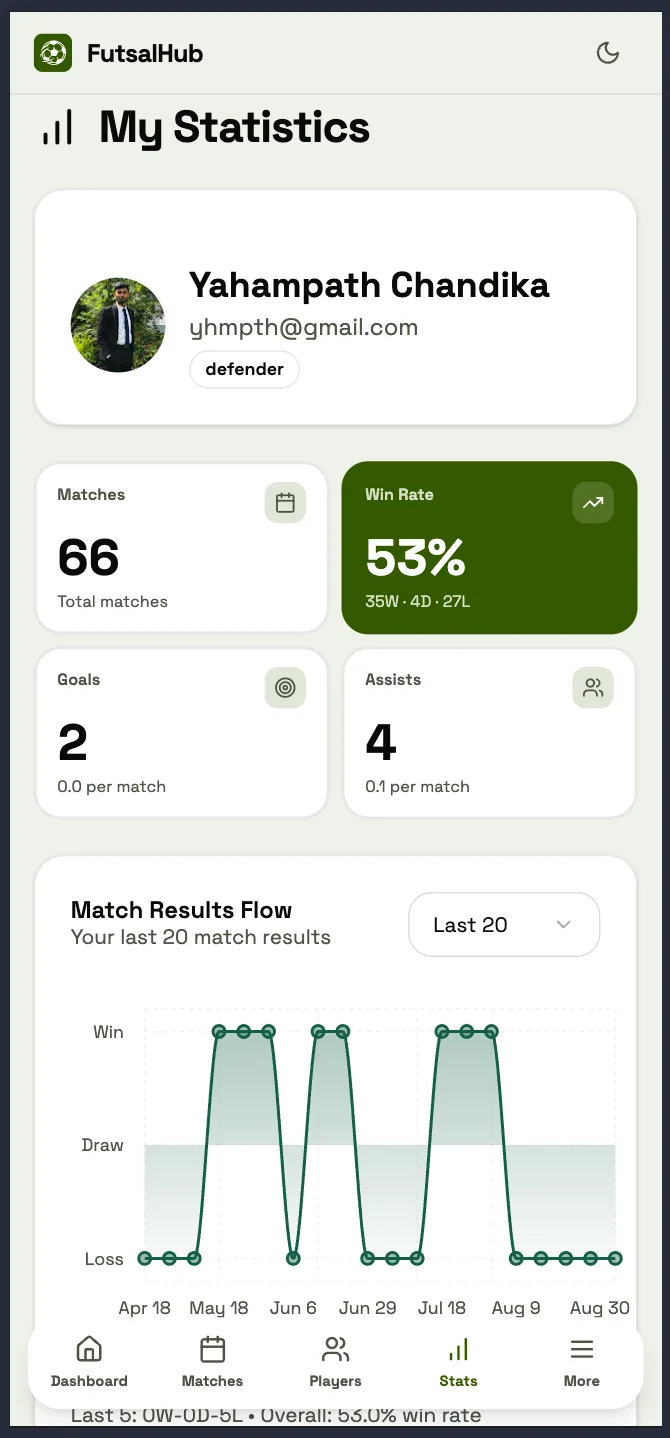This screenshot has height=1438, width=670.
Task: Click Yahampath Chandika's profile photo
Action: pyautogui.click(x=118, y=325)
